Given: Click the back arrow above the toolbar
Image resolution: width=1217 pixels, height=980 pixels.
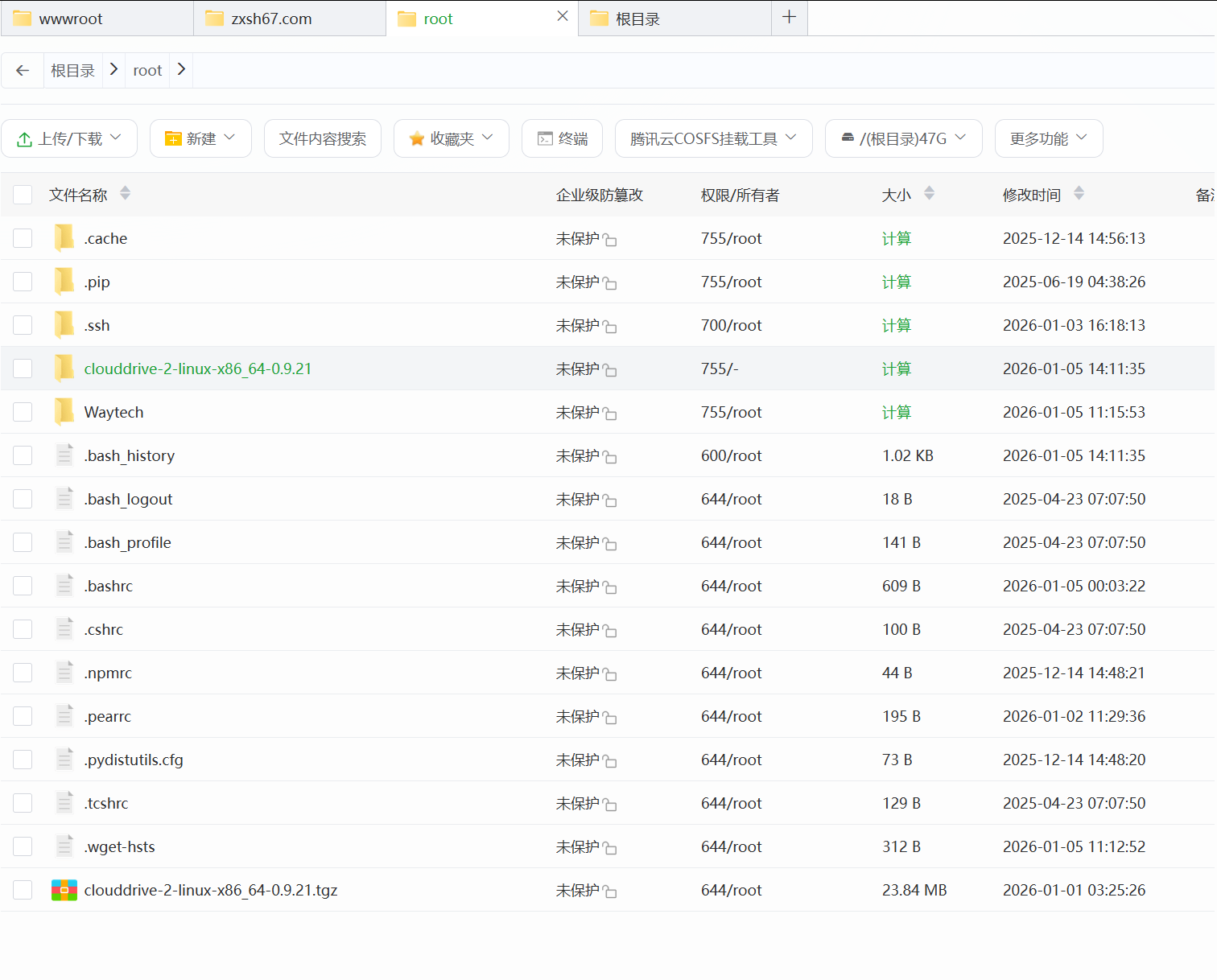Looking at the screenshot, I should coord(22,70).
